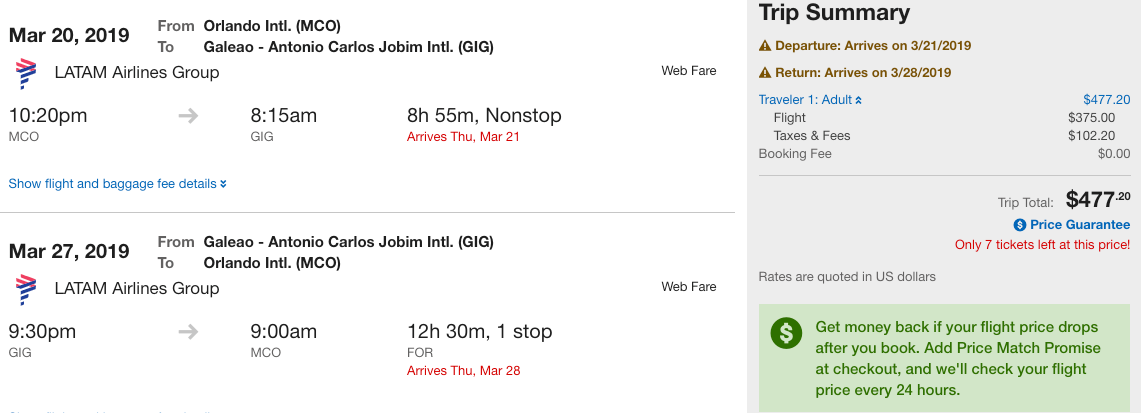This screenshot has width=1141, height=413.
Task: Click 'Arrives Thu, Mar 21' notice
Action: pyautogui.click(x=464, y=137)
